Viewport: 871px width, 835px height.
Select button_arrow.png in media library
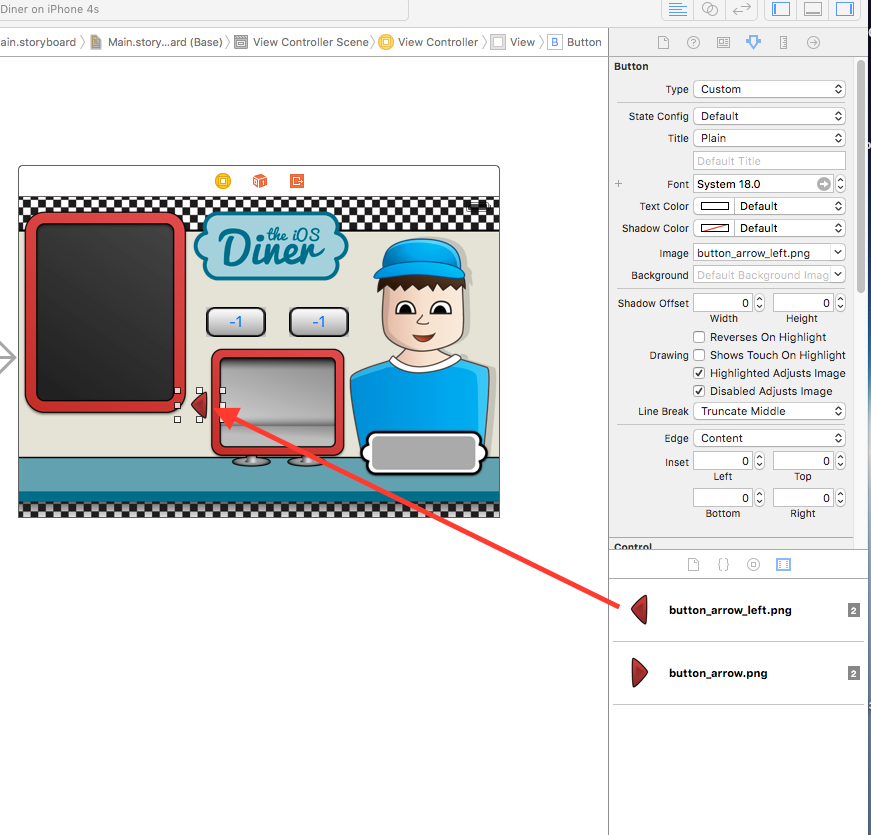point(738,673)
